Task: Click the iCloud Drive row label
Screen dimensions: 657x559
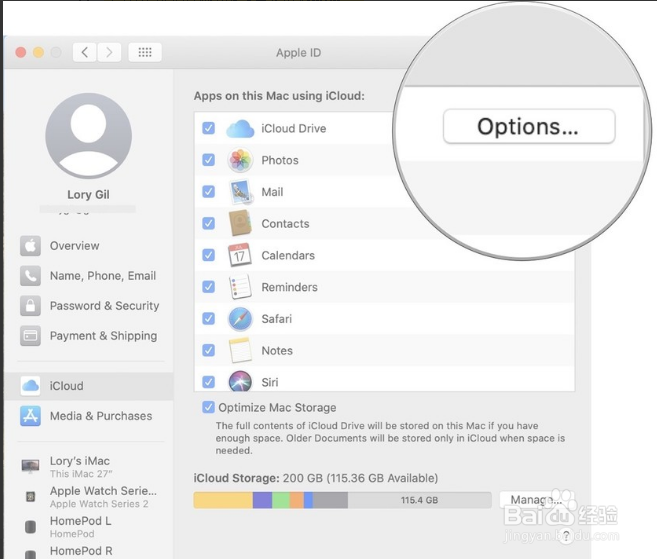Action: 294,128
